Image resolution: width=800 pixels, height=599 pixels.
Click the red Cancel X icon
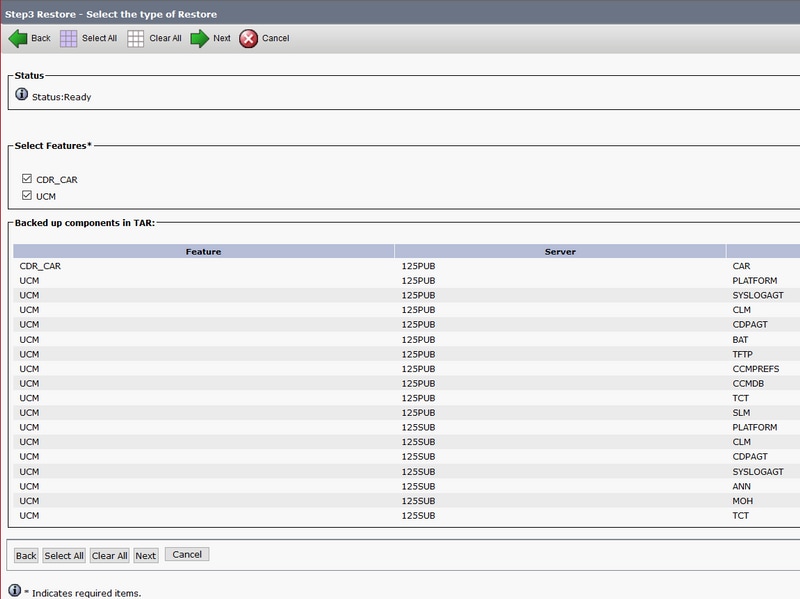248,39
